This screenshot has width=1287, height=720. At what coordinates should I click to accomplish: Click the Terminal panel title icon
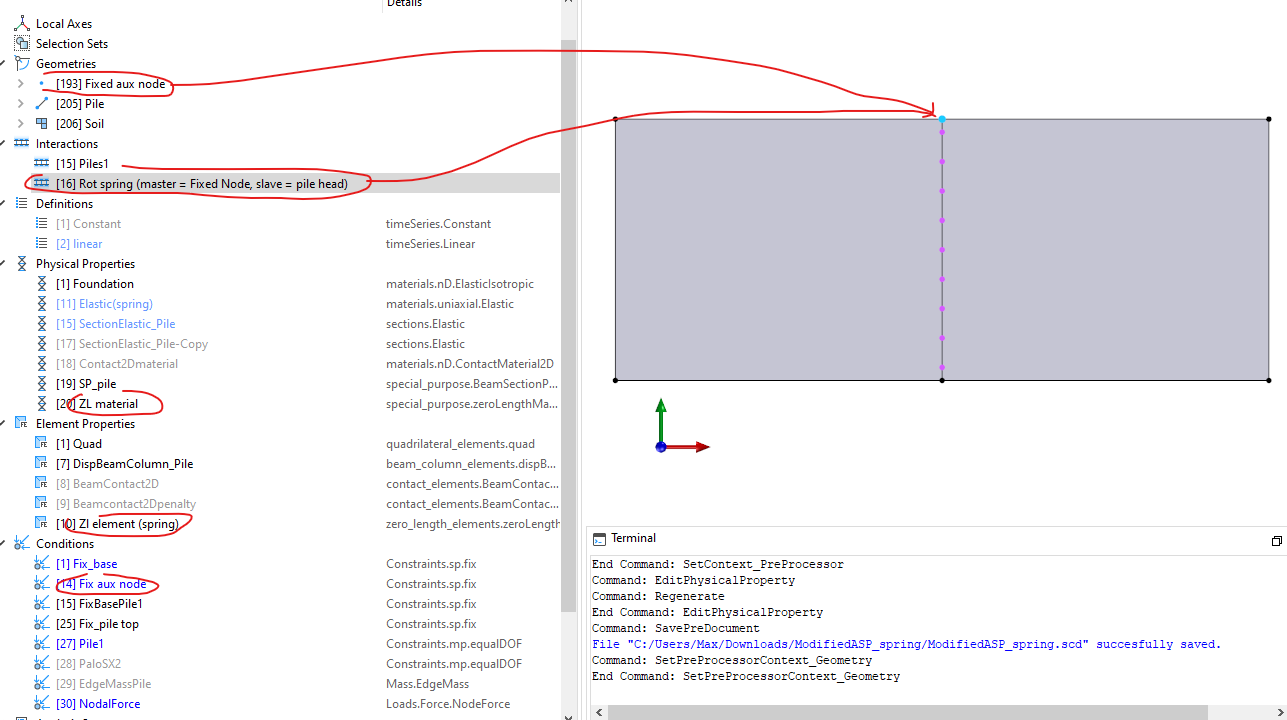point(599,539)
